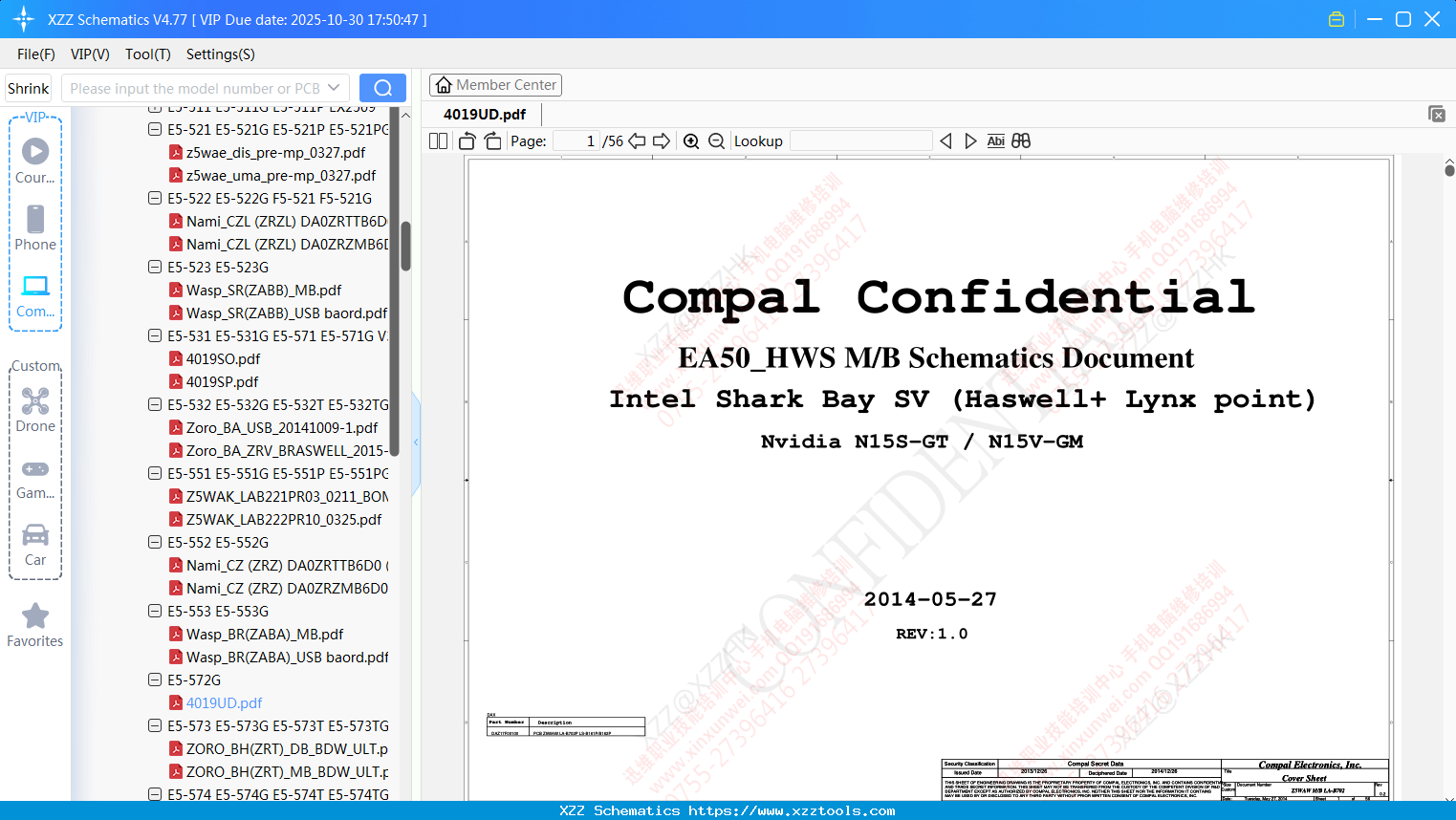
Task: Click the yellow toolbox icon in title bar
Action: [1336, 19]
